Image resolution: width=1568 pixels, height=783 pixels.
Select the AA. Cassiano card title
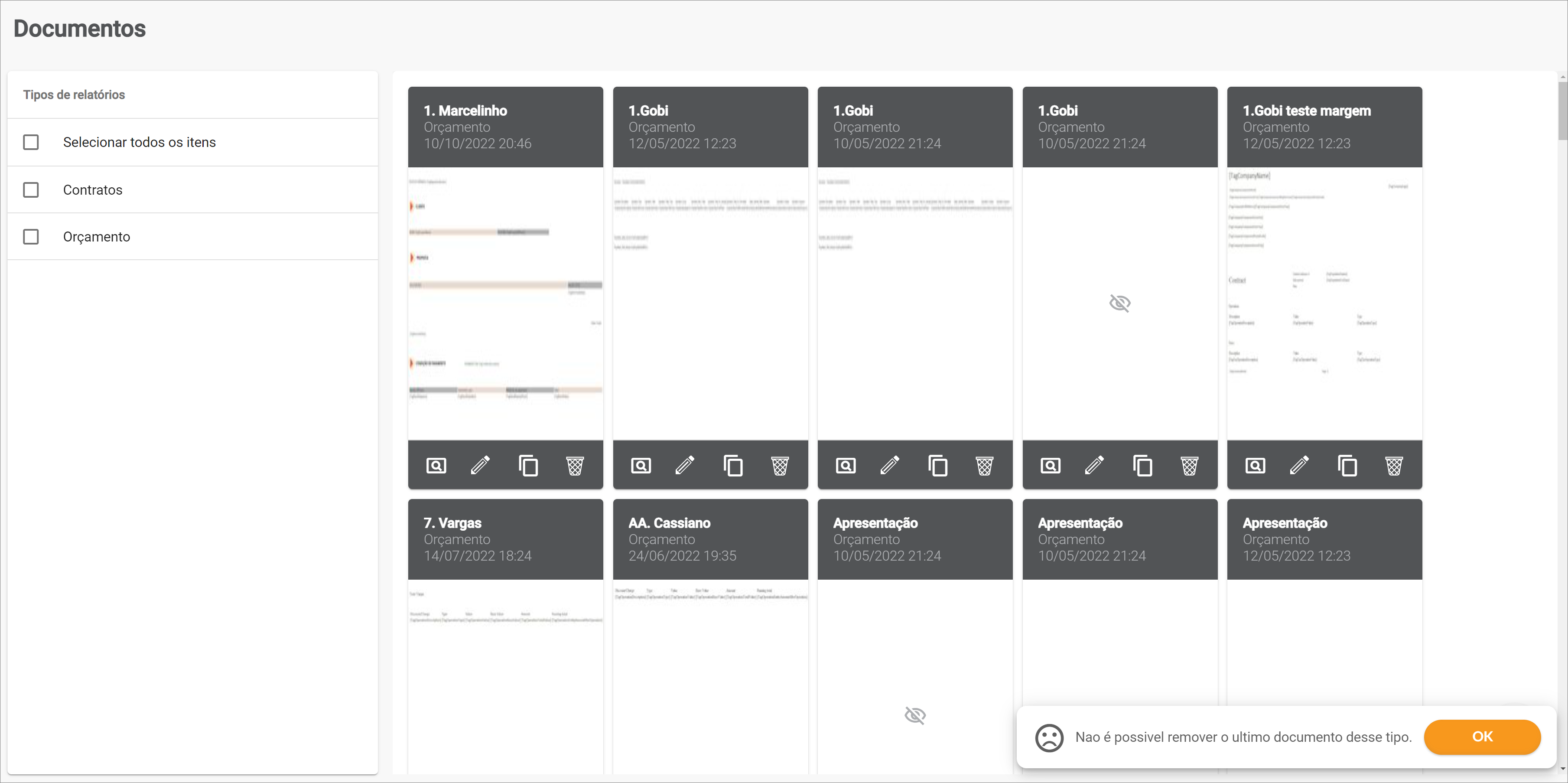[x=669, y=523]
